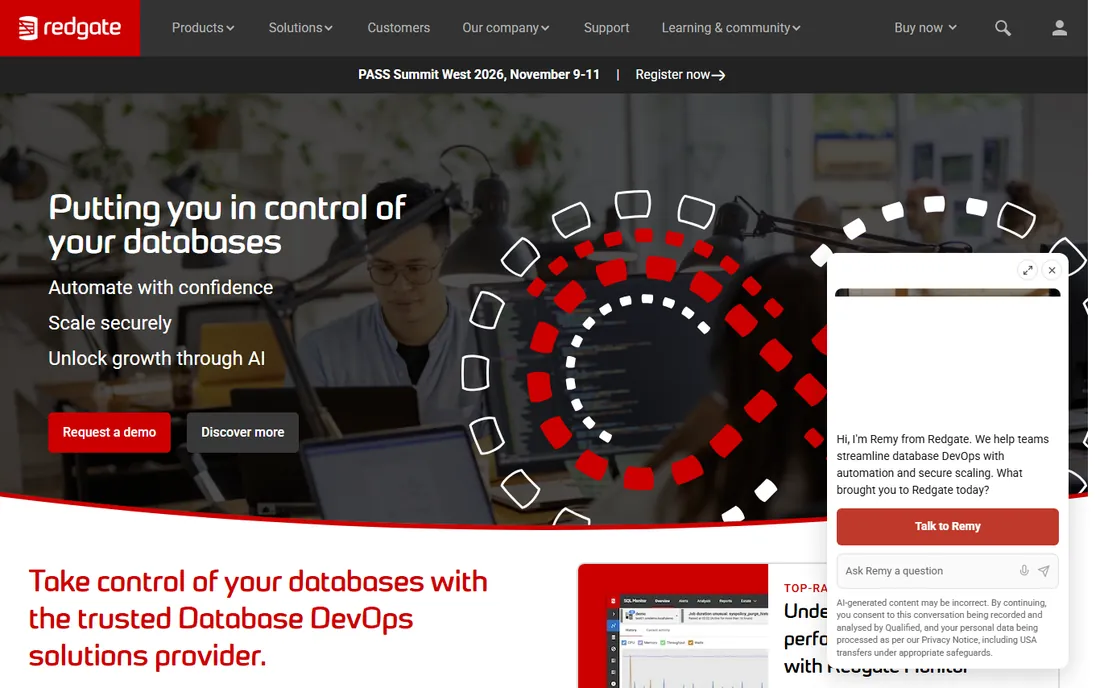Expand the Remy chat window
This screenshot has height=688, width=1100.
point(1027,270)
